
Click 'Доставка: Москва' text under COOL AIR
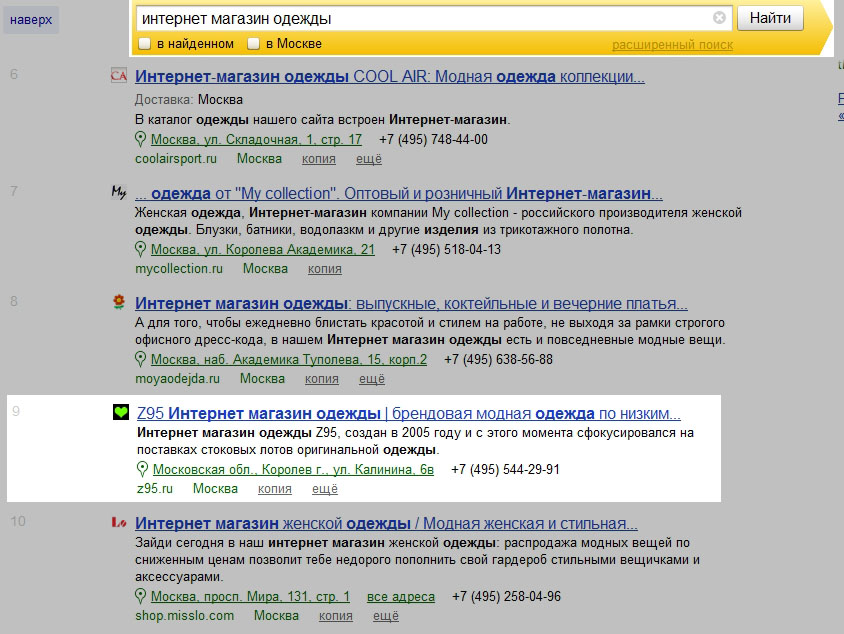point(188,100)
